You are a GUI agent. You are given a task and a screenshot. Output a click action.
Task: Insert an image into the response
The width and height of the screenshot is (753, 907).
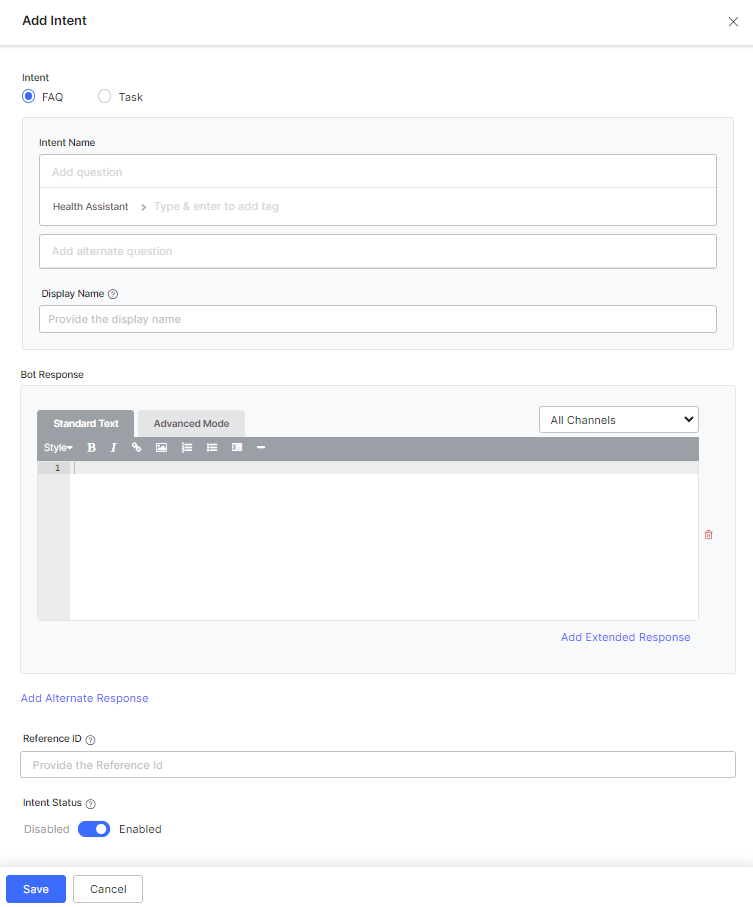pyautogui.click(x=161, y=448)
